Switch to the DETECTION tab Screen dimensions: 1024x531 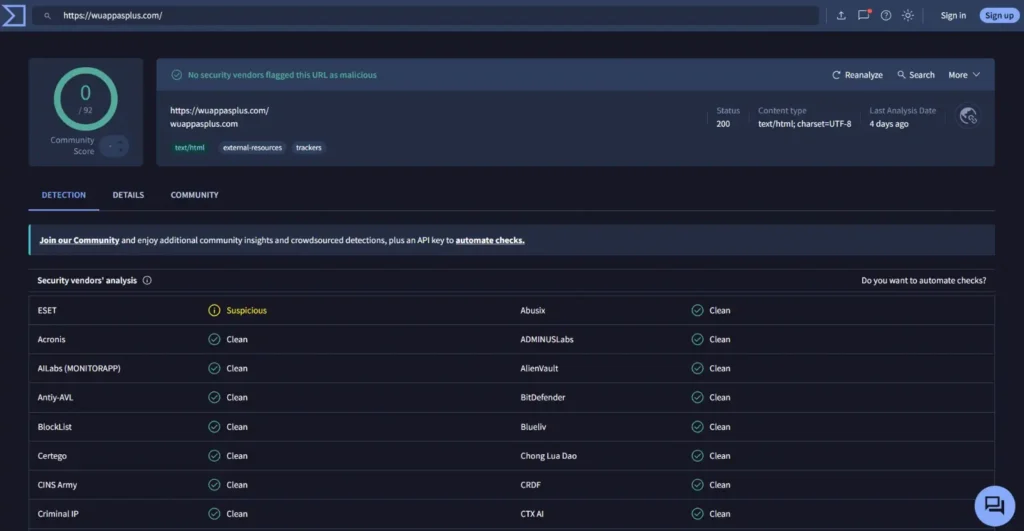(63, 195)
